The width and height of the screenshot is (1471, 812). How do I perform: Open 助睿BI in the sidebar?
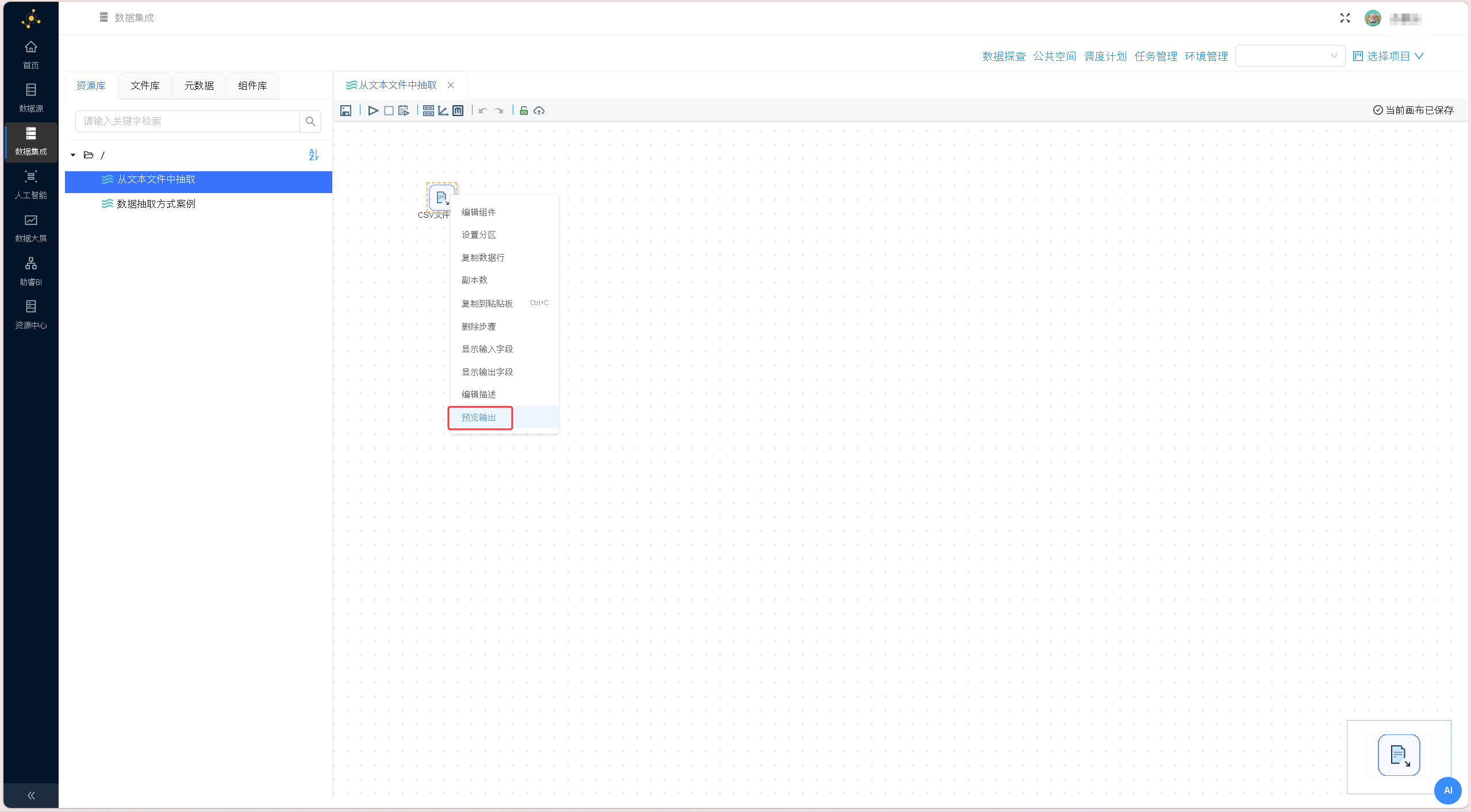pos(31,272)
